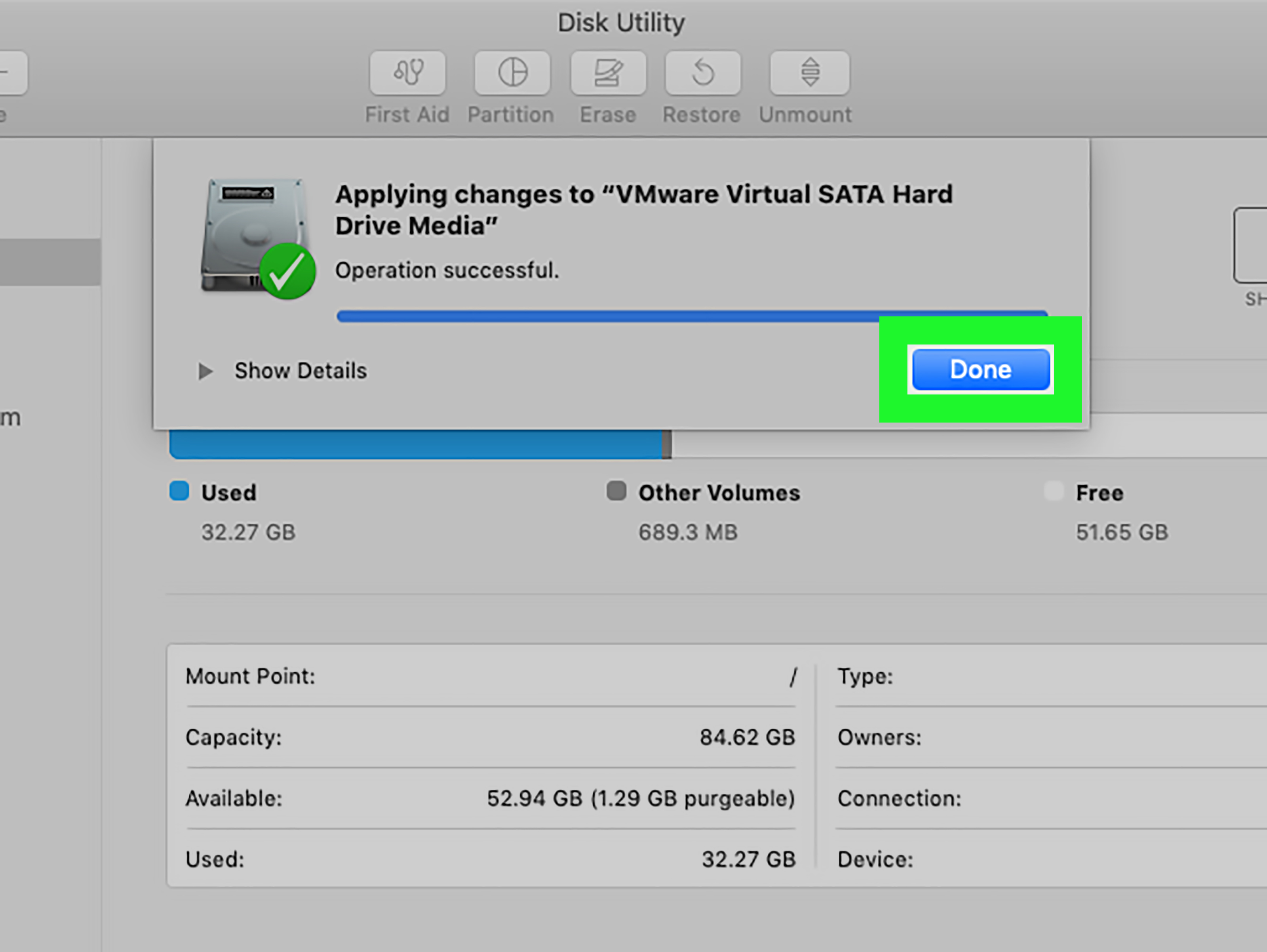Click the "Type:" info row label

(x=865, y=677)
